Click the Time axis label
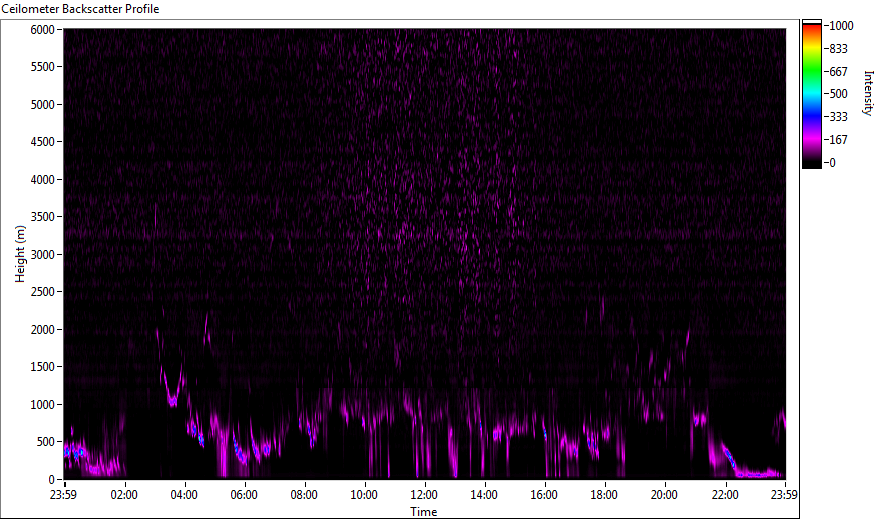This screenshot has height=519, width=878. coord(424,512)
